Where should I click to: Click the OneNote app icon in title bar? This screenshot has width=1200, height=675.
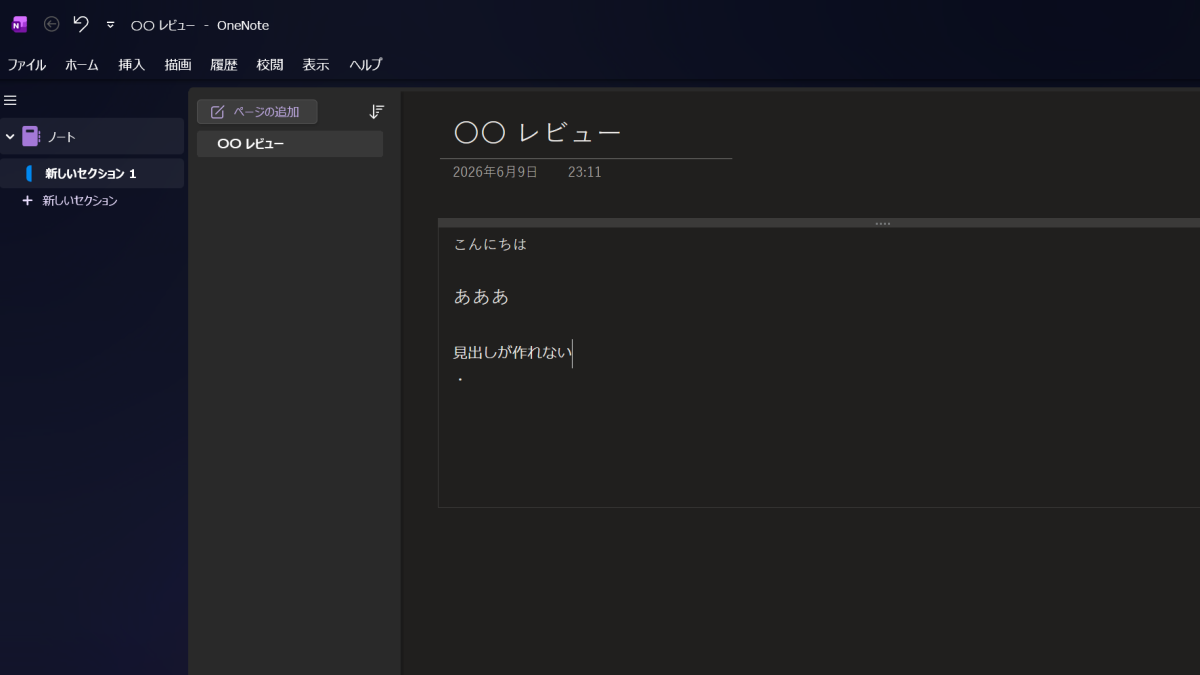20,24
